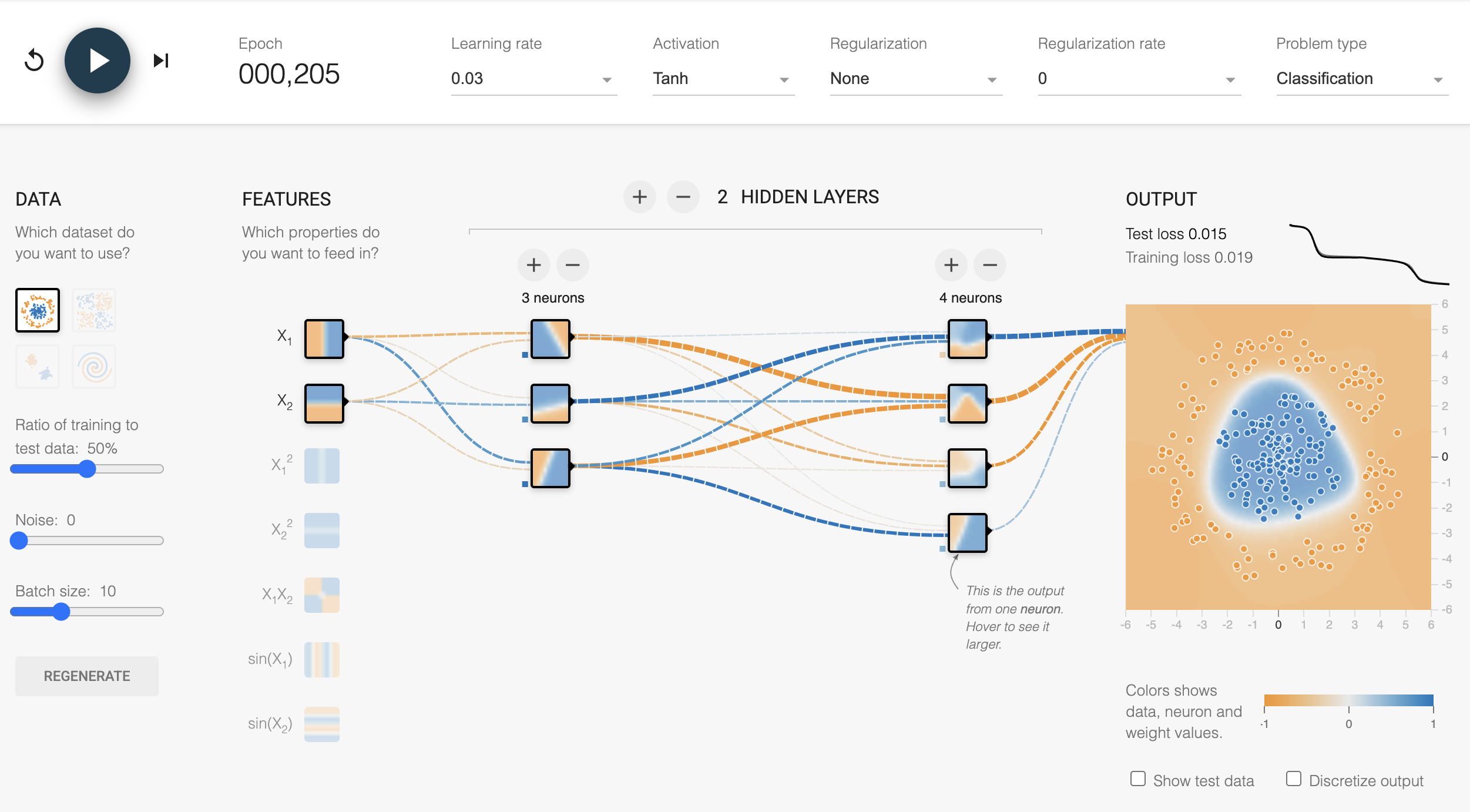1470x812 pixels.
Task: Add a neuron to the first hidden layer
Action: click(533, 265)
